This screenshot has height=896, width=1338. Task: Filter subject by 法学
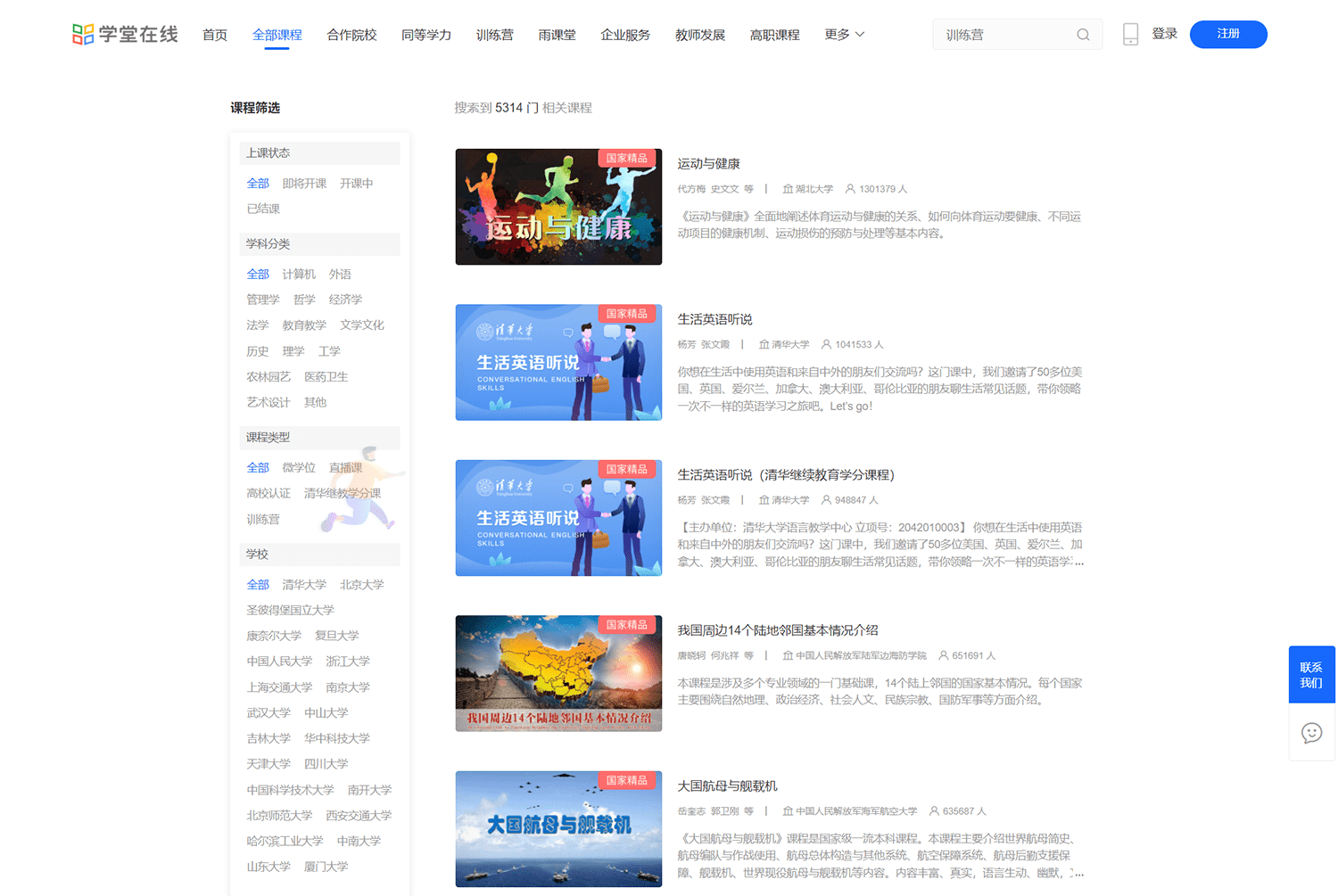pos(258,325)
